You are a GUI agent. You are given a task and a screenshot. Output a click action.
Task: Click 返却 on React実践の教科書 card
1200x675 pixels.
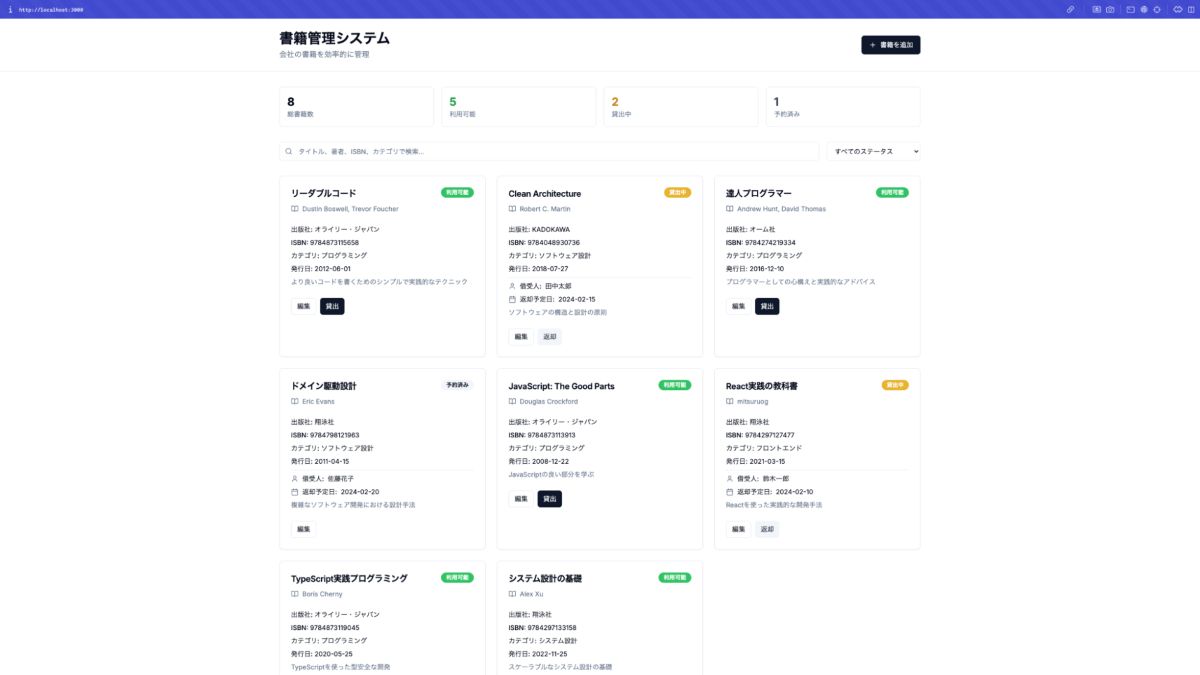click(767, 529)
